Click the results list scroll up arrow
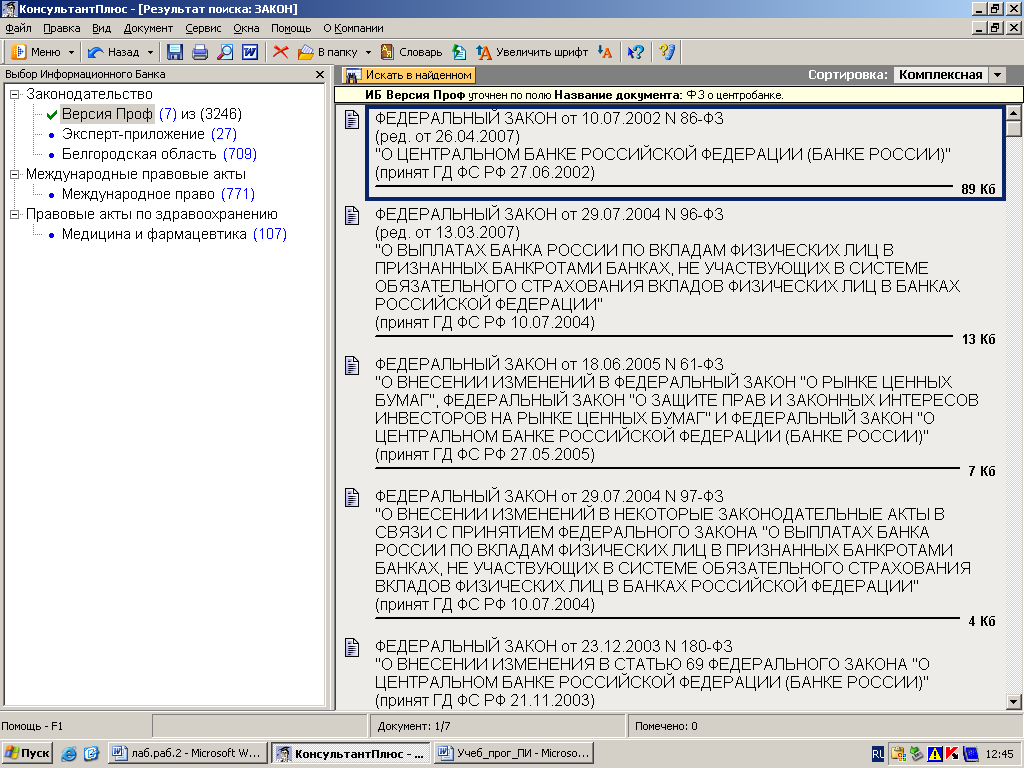 (1014, 113)
